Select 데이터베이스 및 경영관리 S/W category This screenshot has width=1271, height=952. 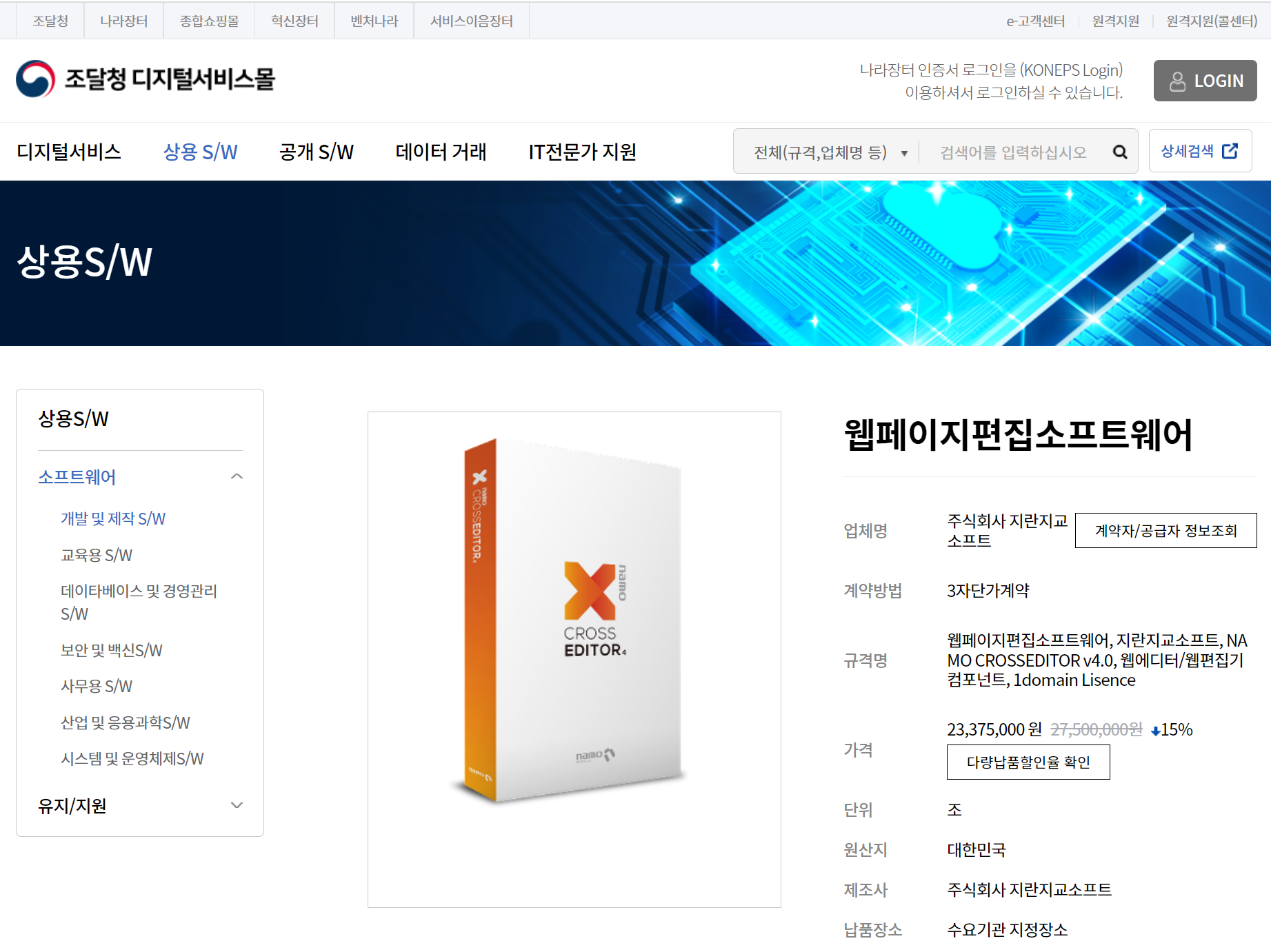tap(139, 602)
